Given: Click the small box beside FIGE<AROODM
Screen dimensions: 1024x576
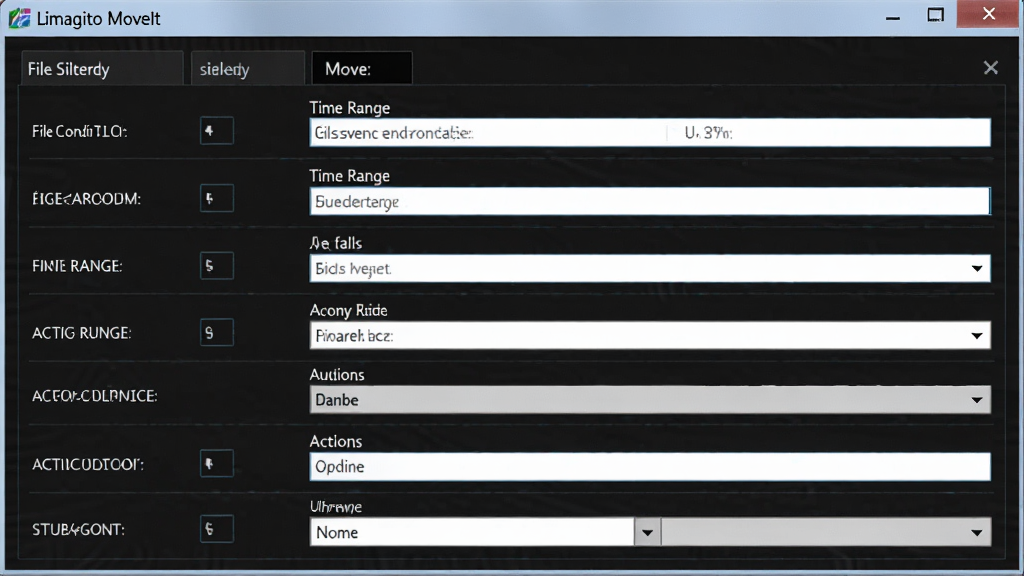Looking at the screenshot, I should click(217, 199).
